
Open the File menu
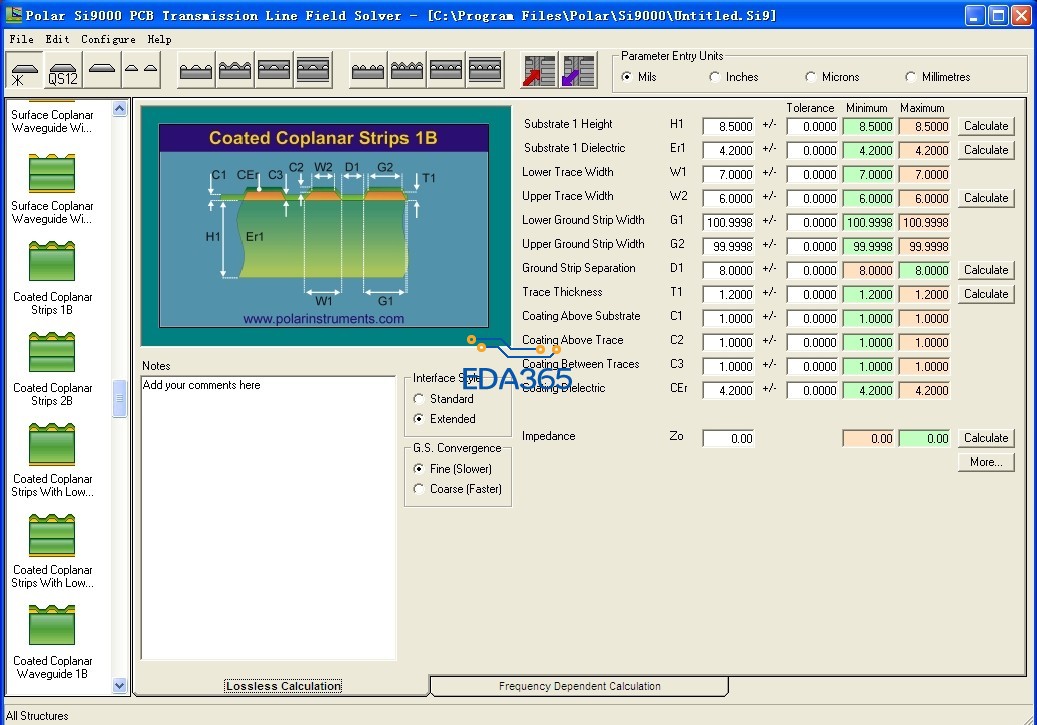[21, 40]
